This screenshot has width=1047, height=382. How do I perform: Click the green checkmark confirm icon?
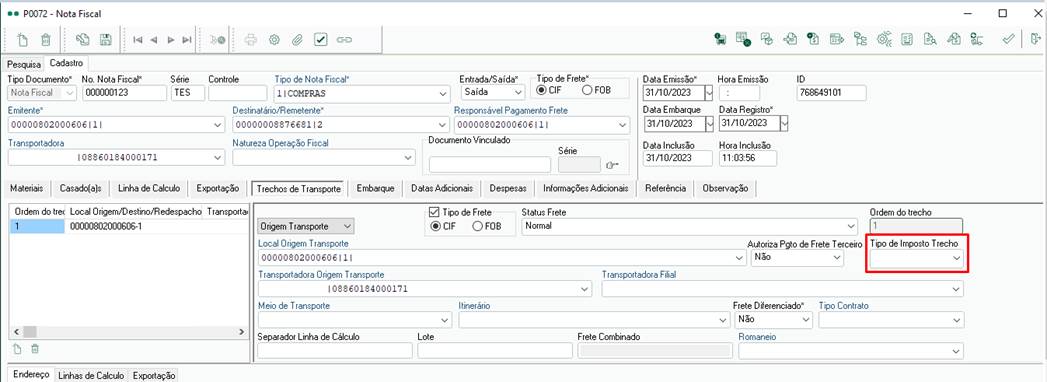pyautogui.click(x=1008, y=40)
